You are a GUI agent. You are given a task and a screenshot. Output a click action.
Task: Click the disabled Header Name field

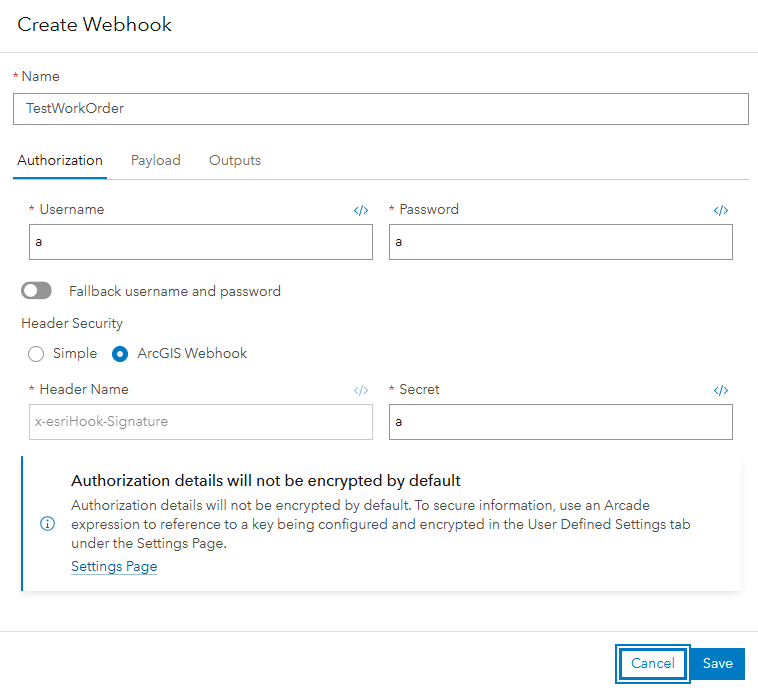[201, 422]
